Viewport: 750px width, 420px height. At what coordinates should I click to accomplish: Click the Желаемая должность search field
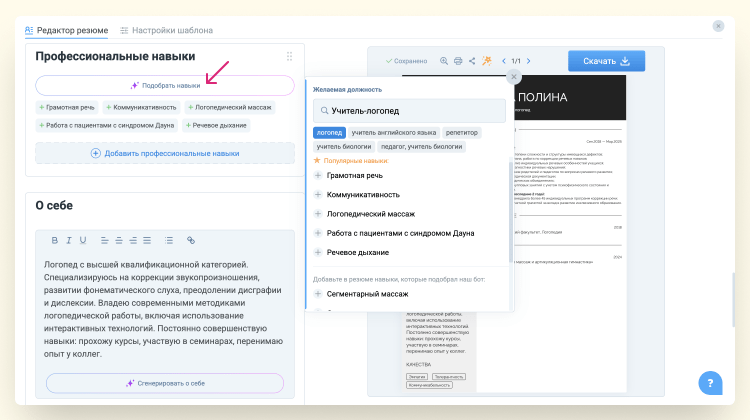pos(409,111)
